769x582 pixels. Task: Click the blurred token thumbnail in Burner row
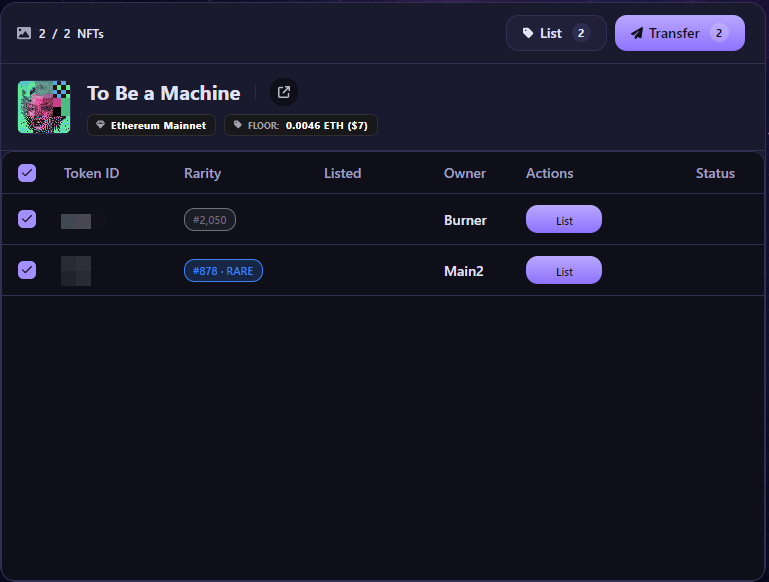pyautogui.click(x=76, y=221)
